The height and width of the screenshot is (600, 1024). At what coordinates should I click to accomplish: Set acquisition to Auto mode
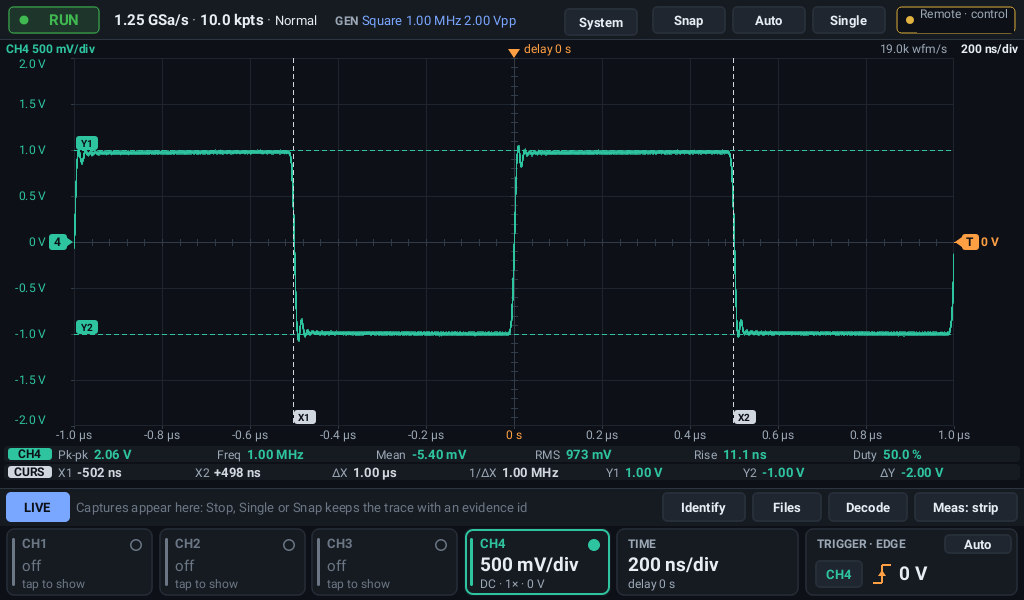(769, 20)
